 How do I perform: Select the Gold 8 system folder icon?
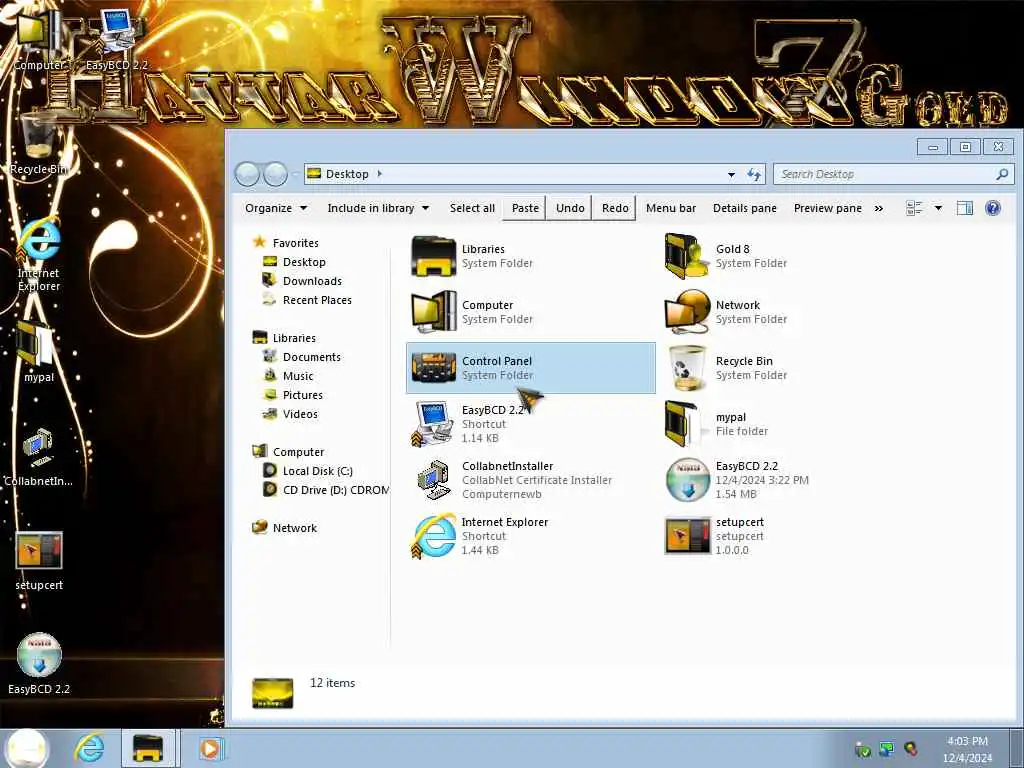687,256
